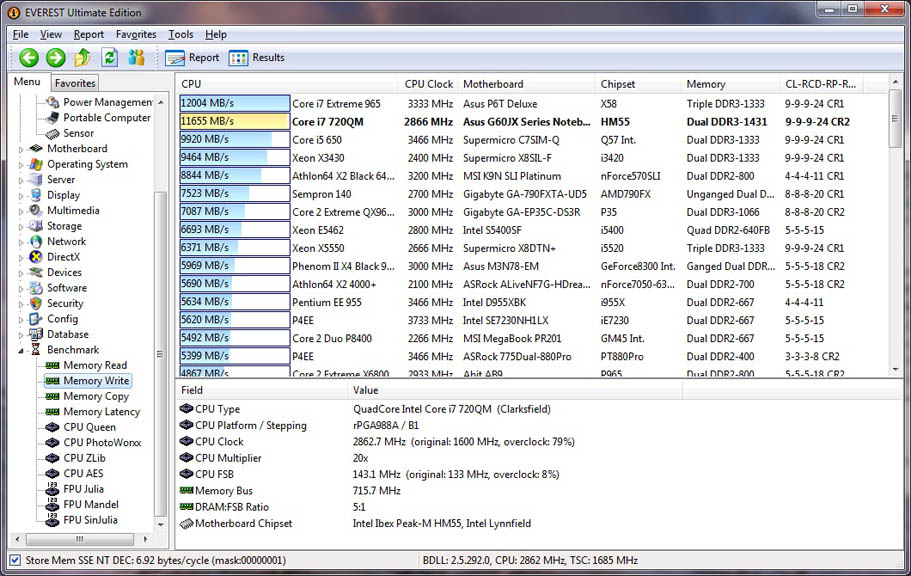Open the View menu
This screenshot has height=576, width=911.
51,34
